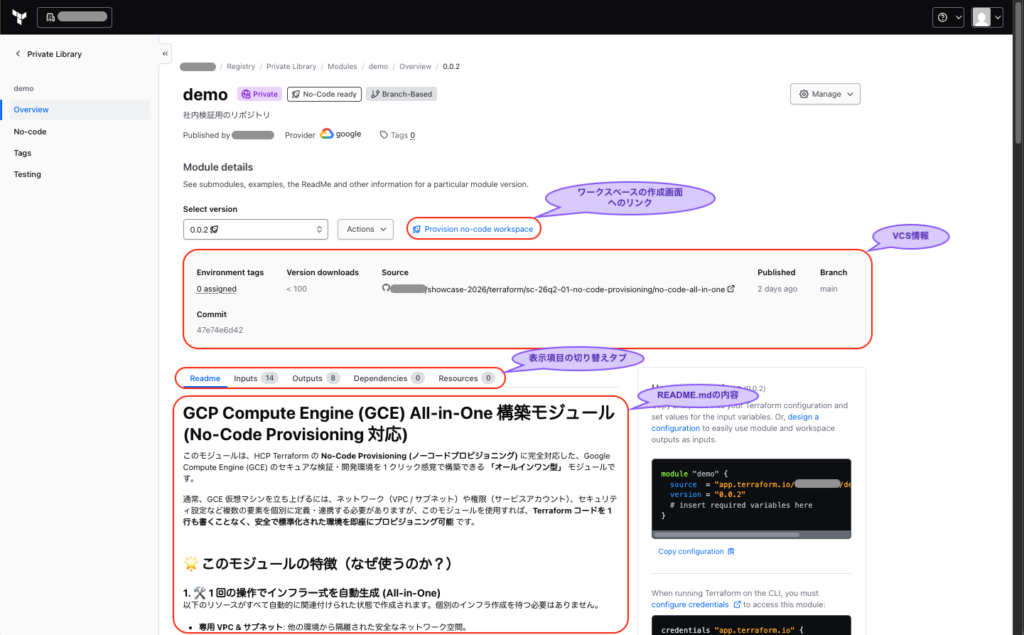
Task: Open the user avatar menu
Action: pyautogui.click(x=987, y=18)
